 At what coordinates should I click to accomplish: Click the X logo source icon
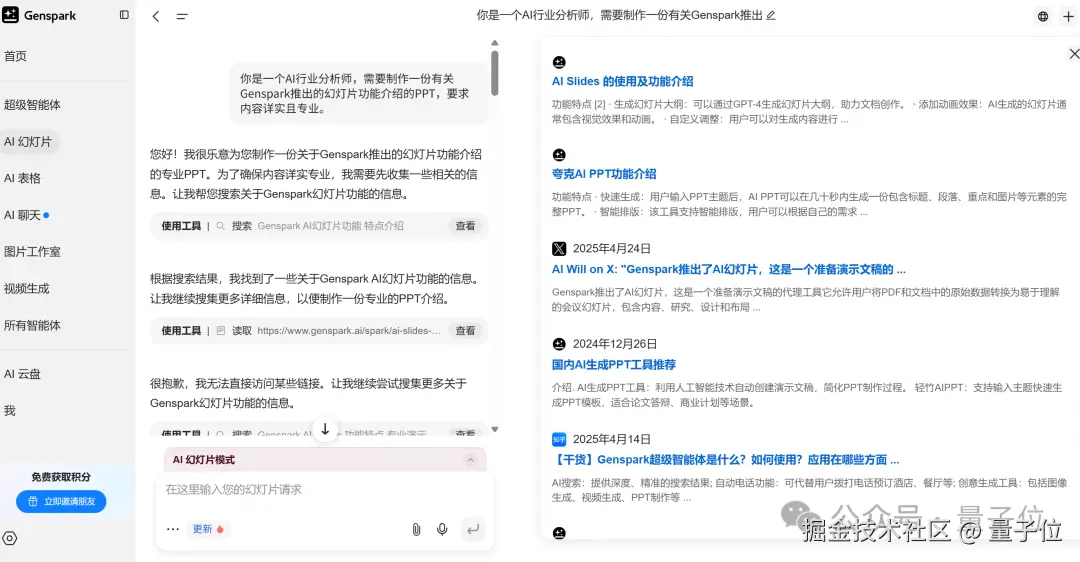point(559,249)
